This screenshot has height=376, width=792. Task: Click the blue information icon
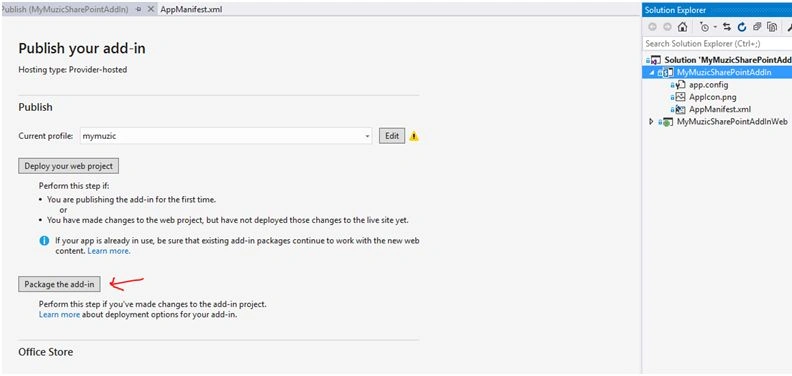coord(44,241)
